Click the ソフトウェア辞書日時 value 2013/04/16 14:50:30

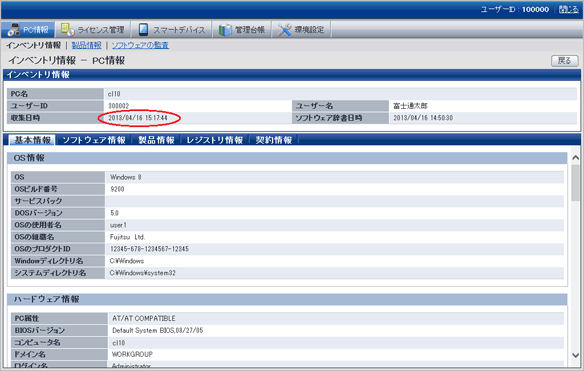pos(423,118)
